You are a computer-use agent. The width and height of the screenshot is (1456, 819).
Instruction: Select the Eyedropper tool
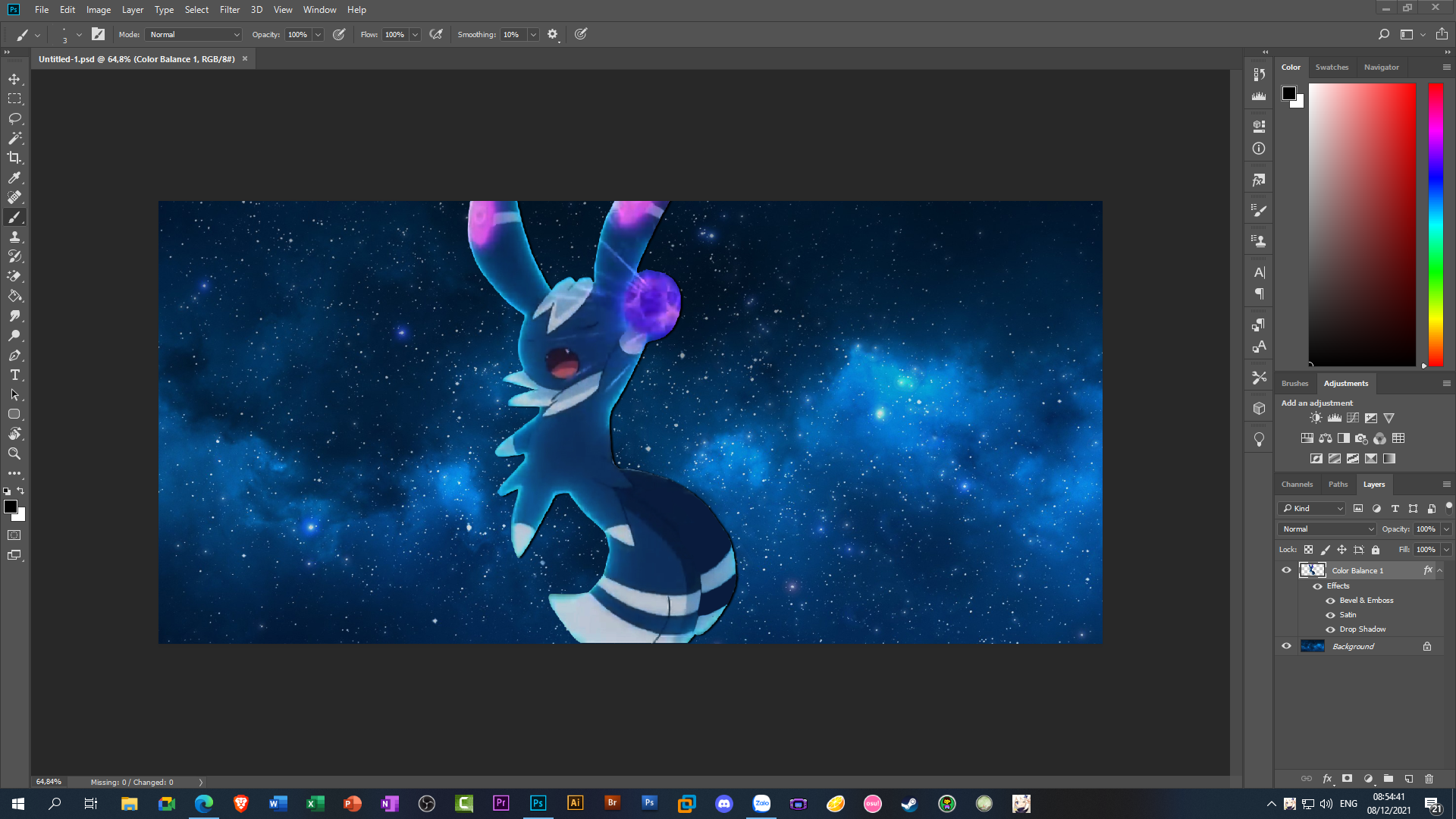click(x=14, y=177)
